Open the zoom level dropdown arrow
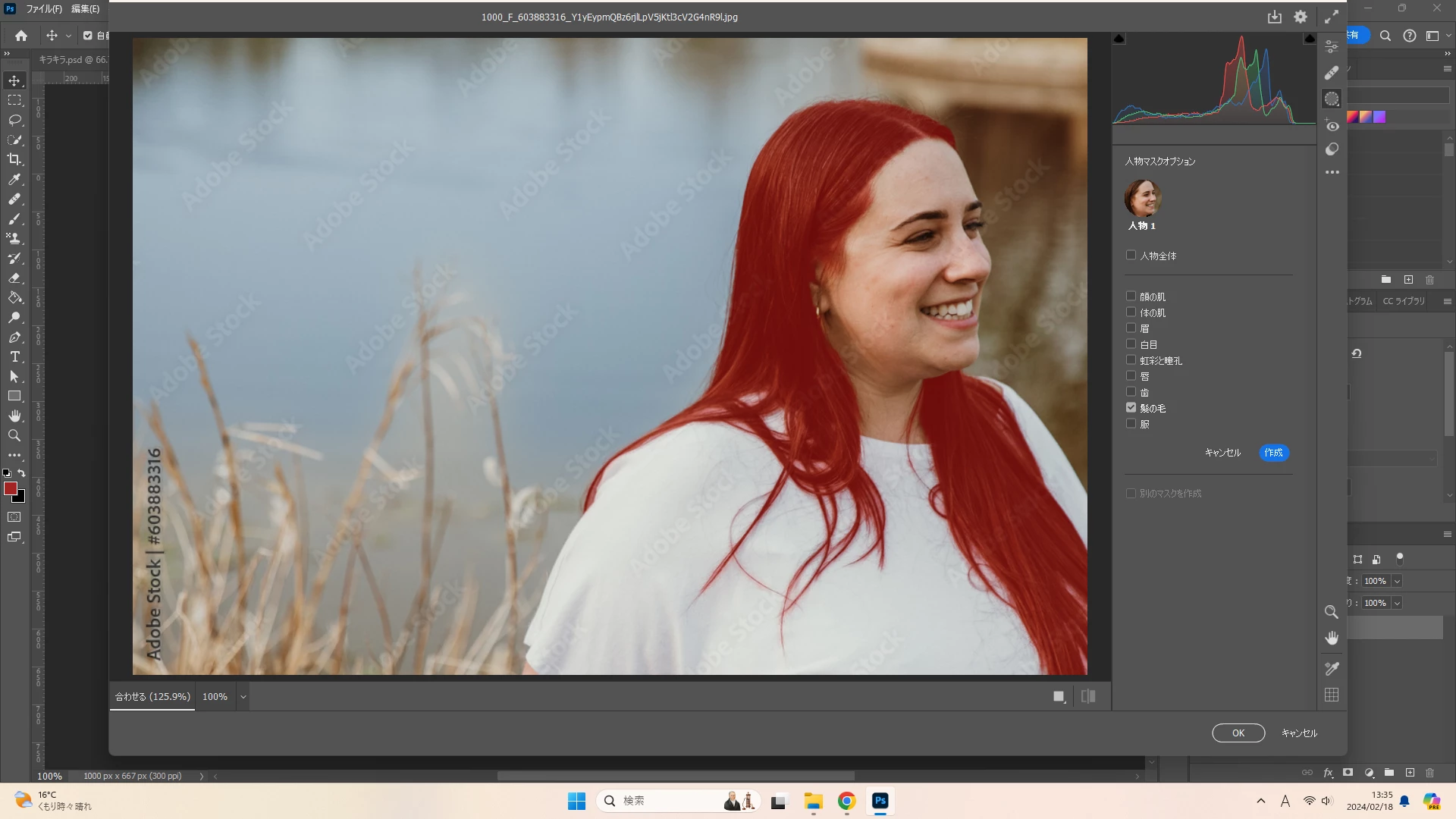Viewport: 1456px width, 819px height. point(243,697)
